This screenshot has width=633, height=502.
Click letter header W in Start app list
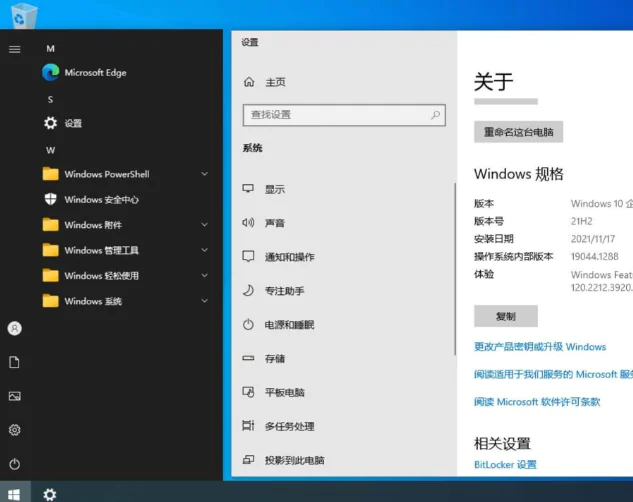(50, 151)
